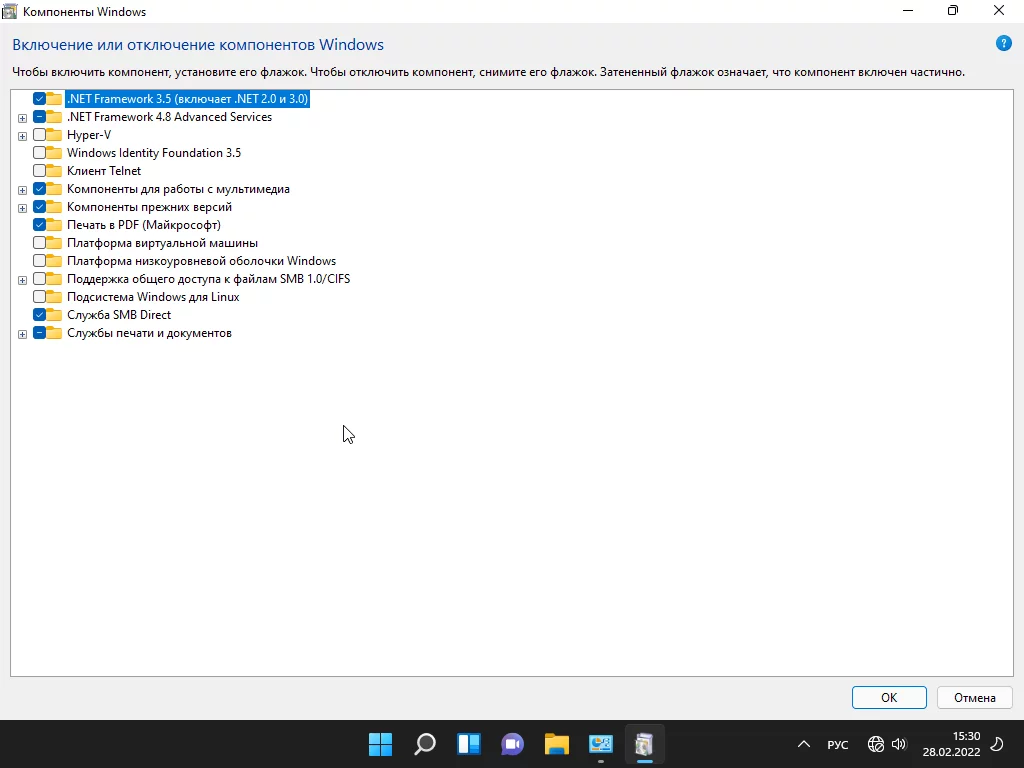Click folder icon of Служба SMB Direct
The height and width of the screenshot is (768, 1024).
pyautogui.click(x=55, y=315)
